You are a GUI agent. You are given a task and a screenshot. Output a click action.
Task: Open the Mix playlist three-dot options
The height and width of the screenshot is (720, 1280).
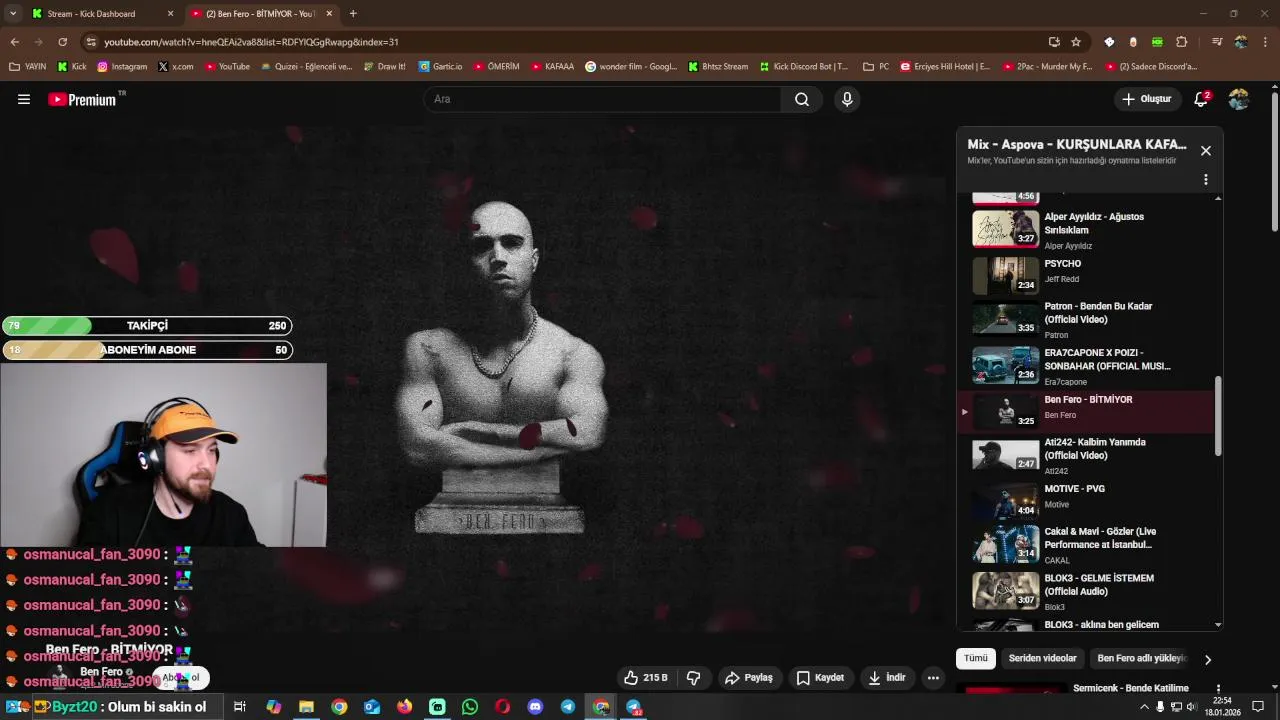click(1206, 180)
